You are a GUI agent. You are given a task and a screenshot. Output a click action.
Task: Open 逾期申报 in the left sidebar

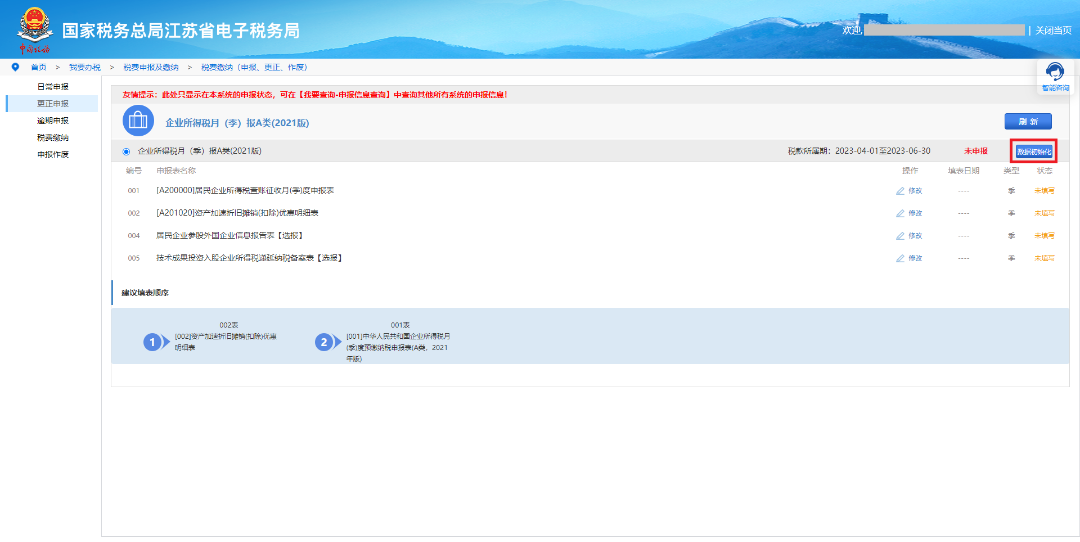(x=53, y=120)
